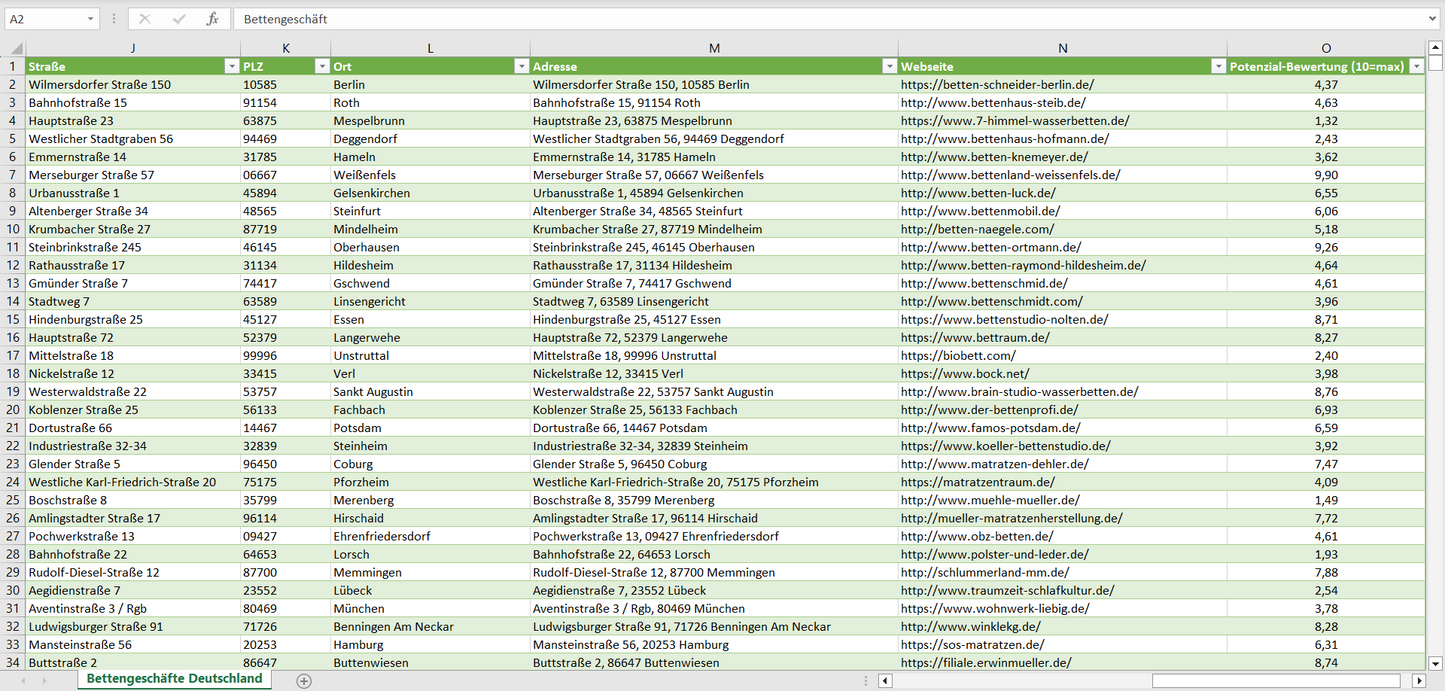Open the Potenzial-Bewertung filter dropdown
The image size is (1445, 691).
pyautogui.click(x=1416, y=66)
